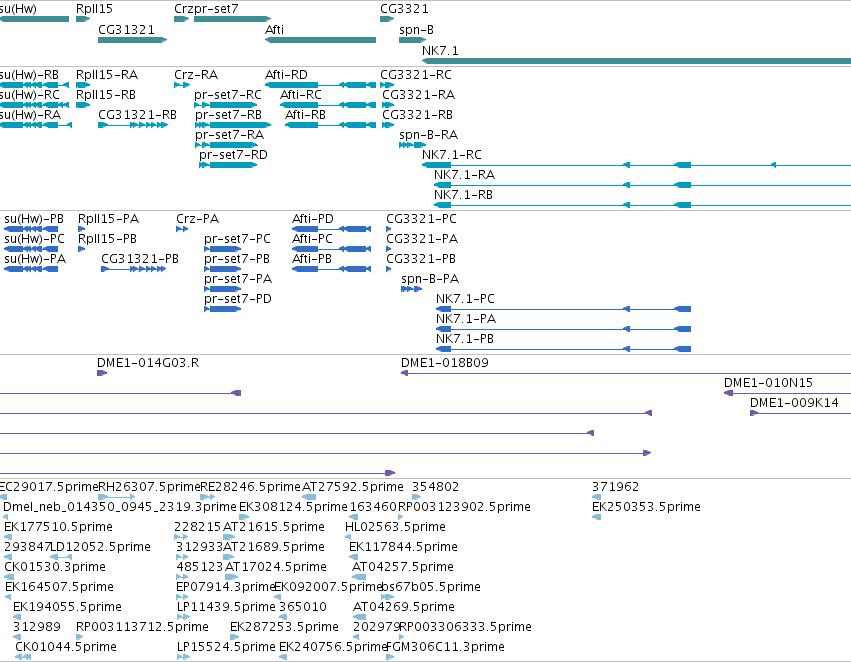Viewport: 851px width, 662px height.
Task: Select the EK194055.5prime EST label
Action: [67, 607]
